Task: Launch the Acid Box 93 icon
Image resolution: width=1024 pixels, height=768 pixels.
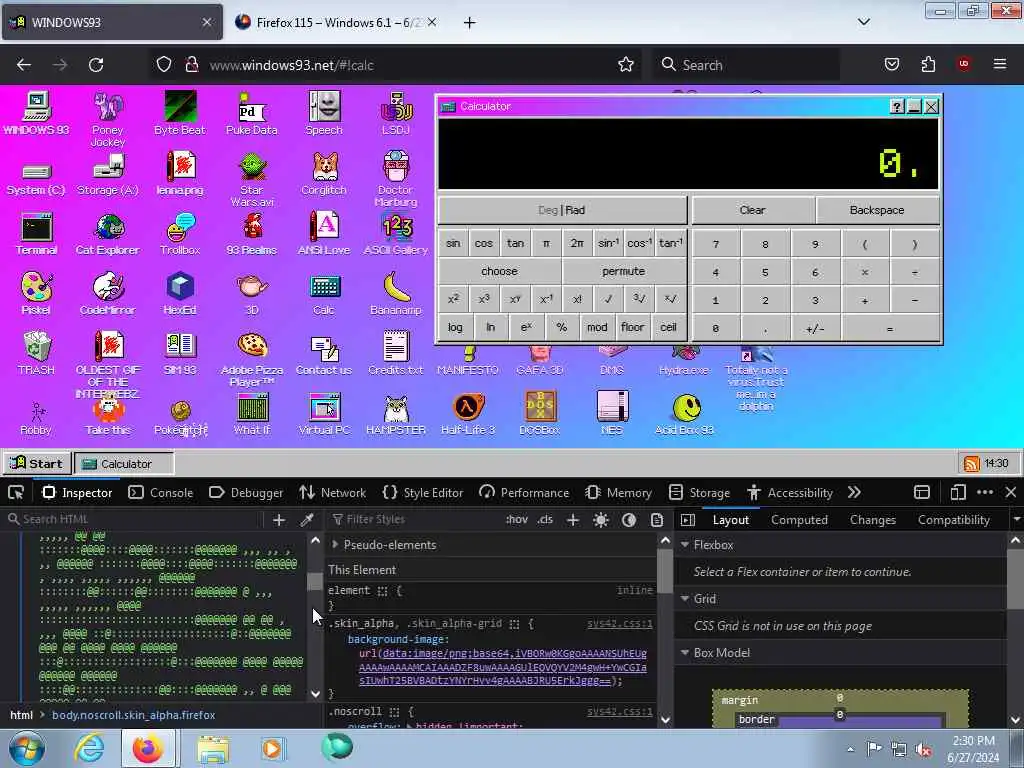Action: 684,413
